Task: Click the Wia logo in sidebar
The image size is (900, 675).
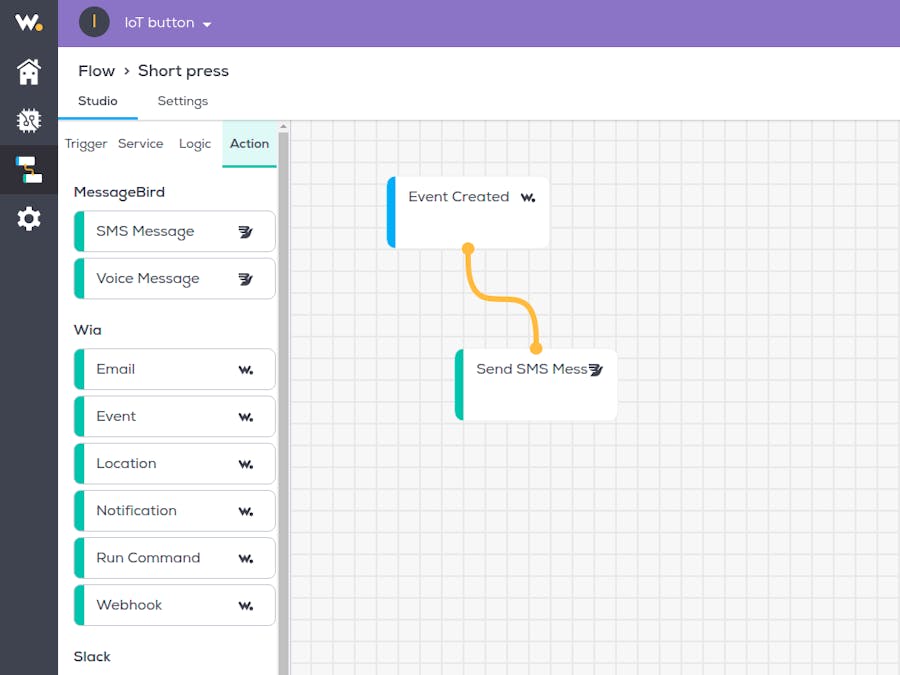Action: coord(29,22)
